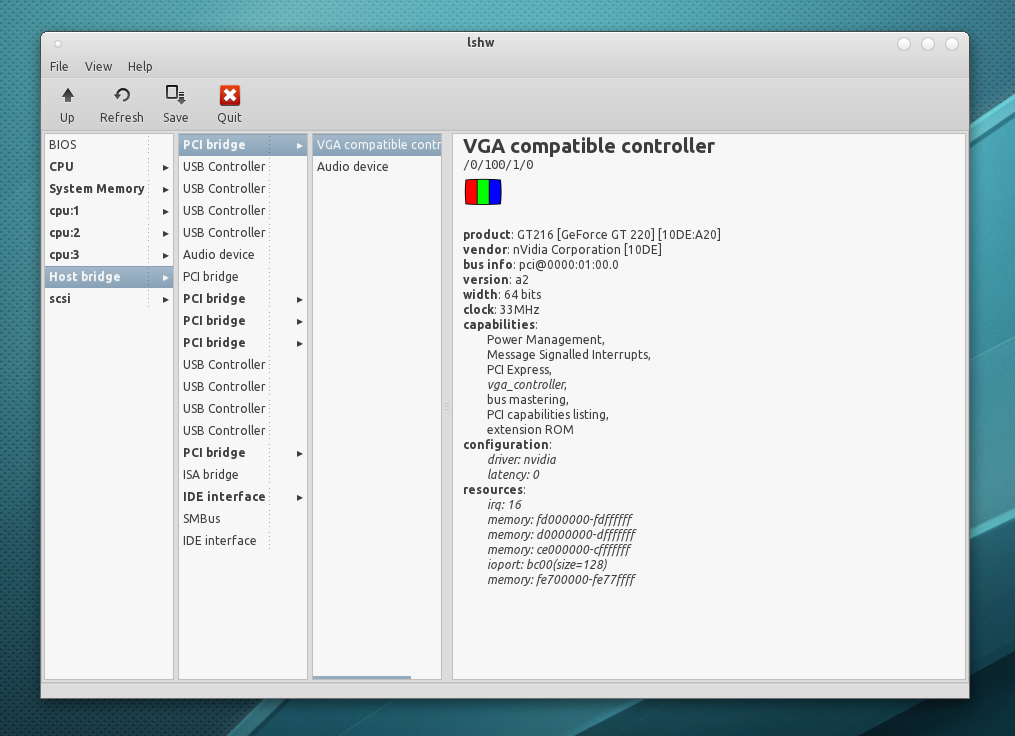Click the bus info pci@0000:01:00.0 line

coord(541,265)
